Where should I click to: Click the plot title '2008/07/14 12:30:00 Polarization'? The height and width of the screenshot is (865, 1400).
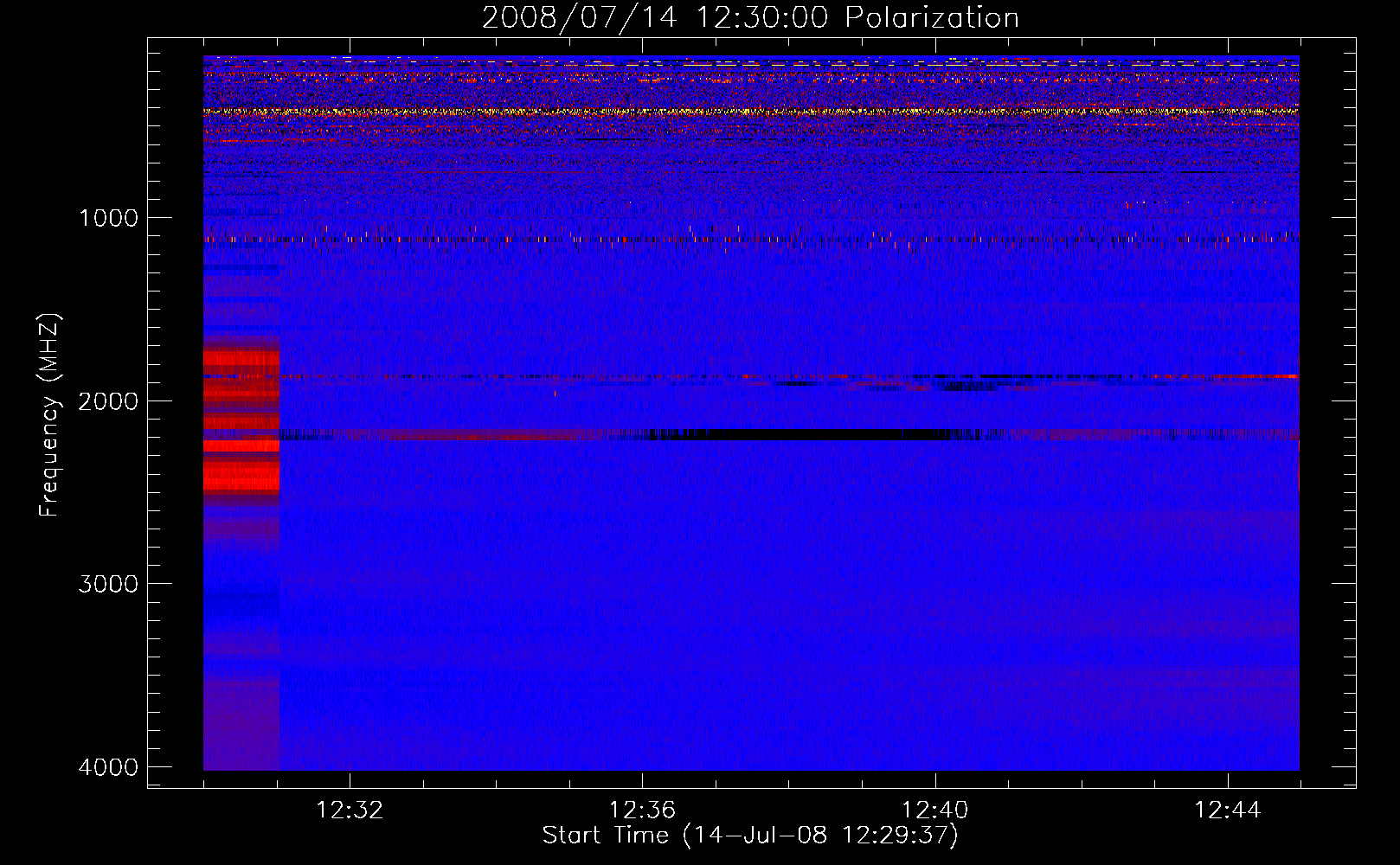pyautogui.click(x=750, y=17)
